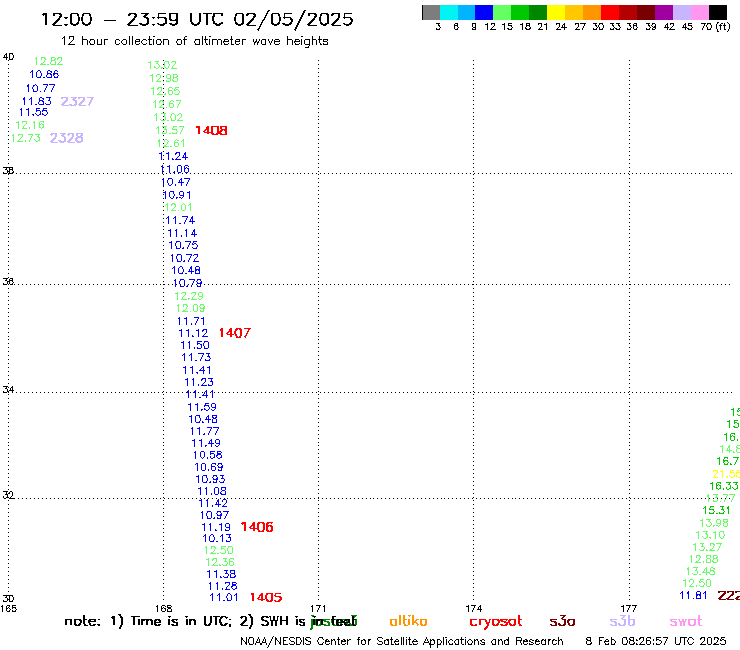Viewport: 740px width, 650px height.
Task: Click the cryosat pass number 1408
Action: pos(211,130)
